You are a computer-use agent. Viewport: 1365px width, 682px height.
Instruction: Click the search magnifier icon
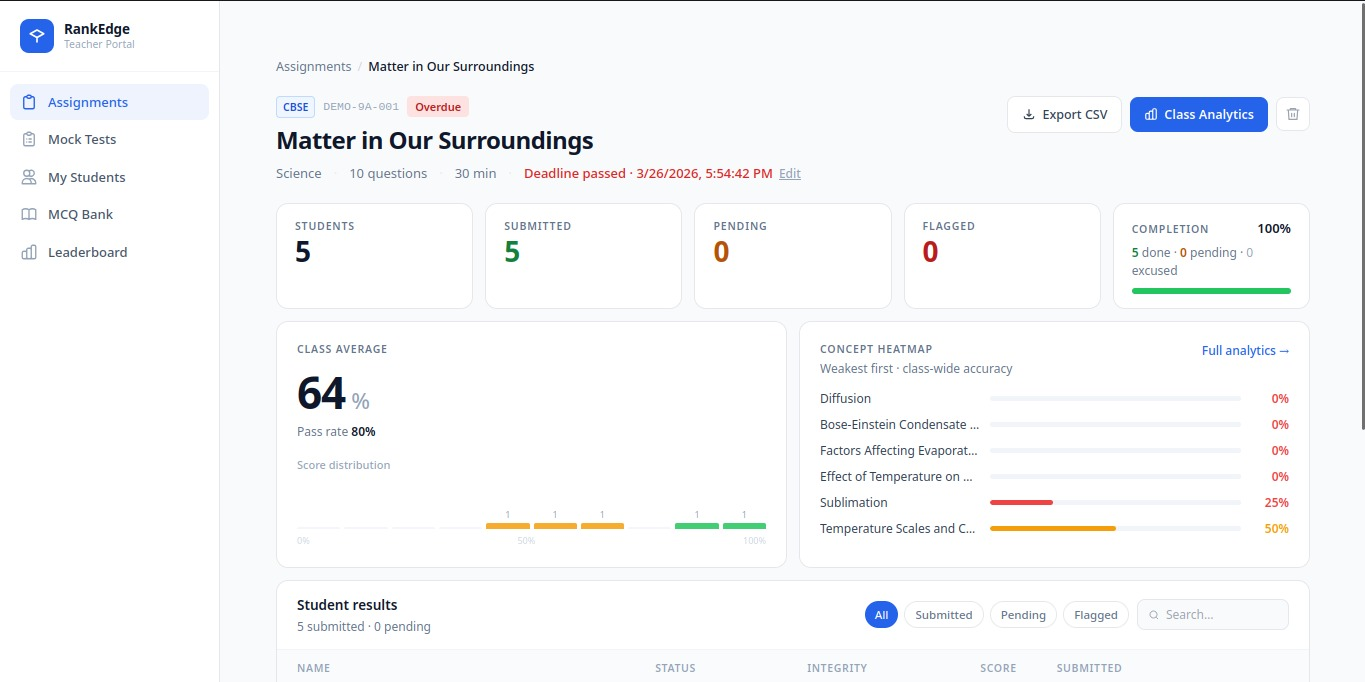(1154, 615)
